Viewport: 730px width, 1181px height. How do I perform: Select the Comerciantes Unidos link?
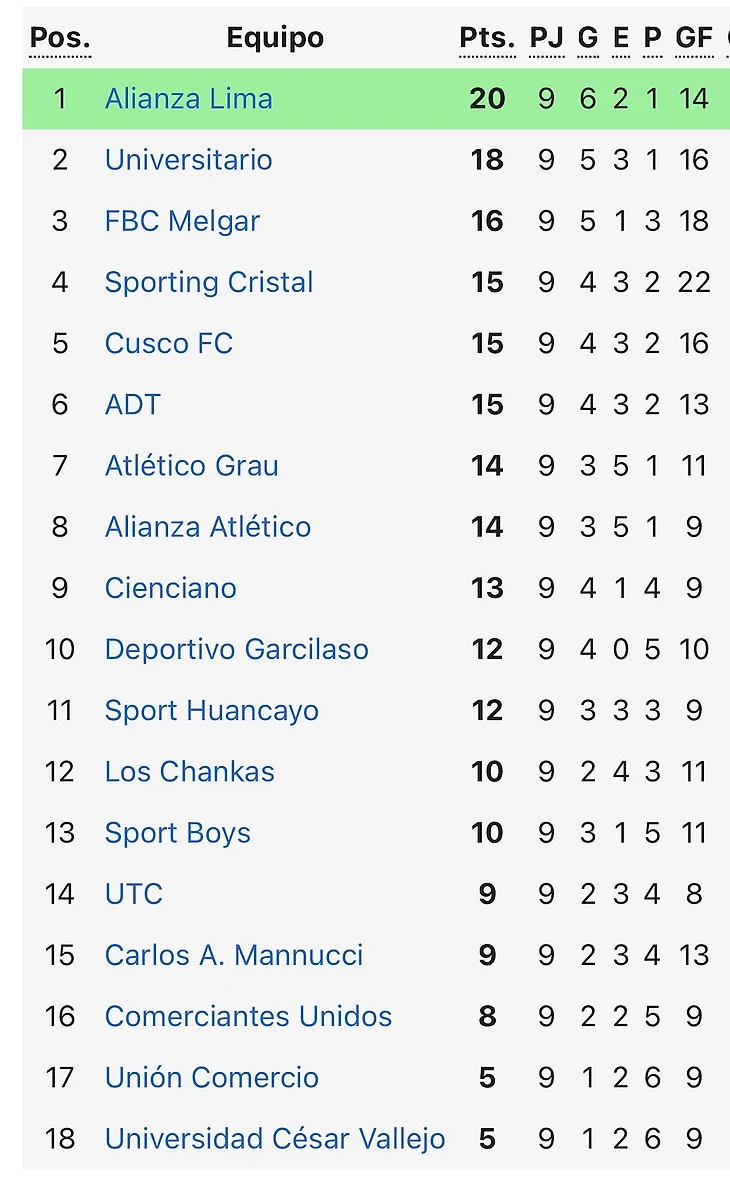[x=248, y=1017]
